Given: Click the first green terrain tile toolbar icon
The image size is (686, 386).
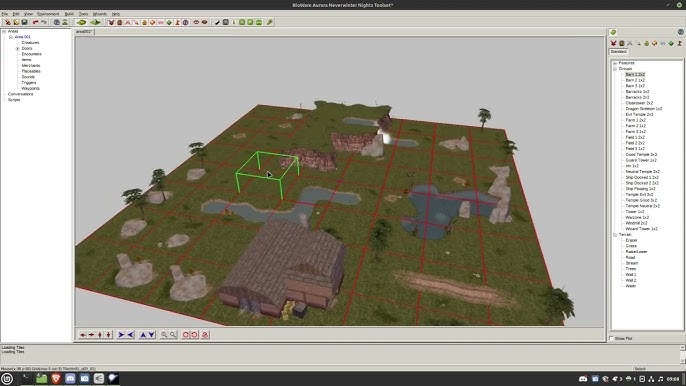Looking at the screenshot, I should pos(81,22).
